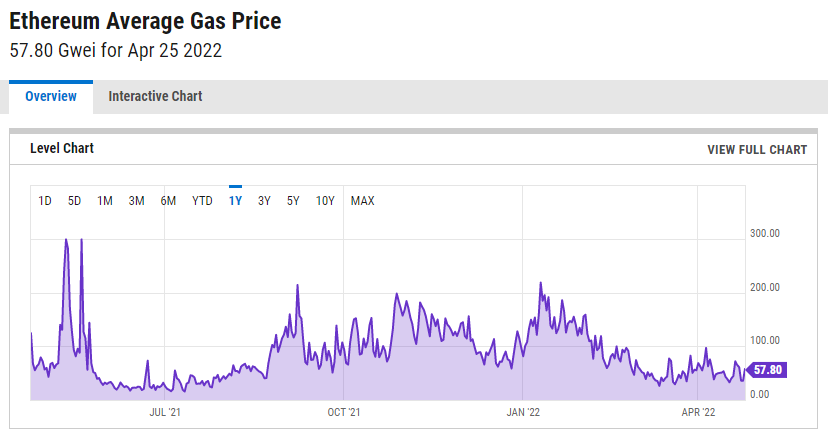
Task: Switch to the Overview tab
Action: tap(51, 97)
